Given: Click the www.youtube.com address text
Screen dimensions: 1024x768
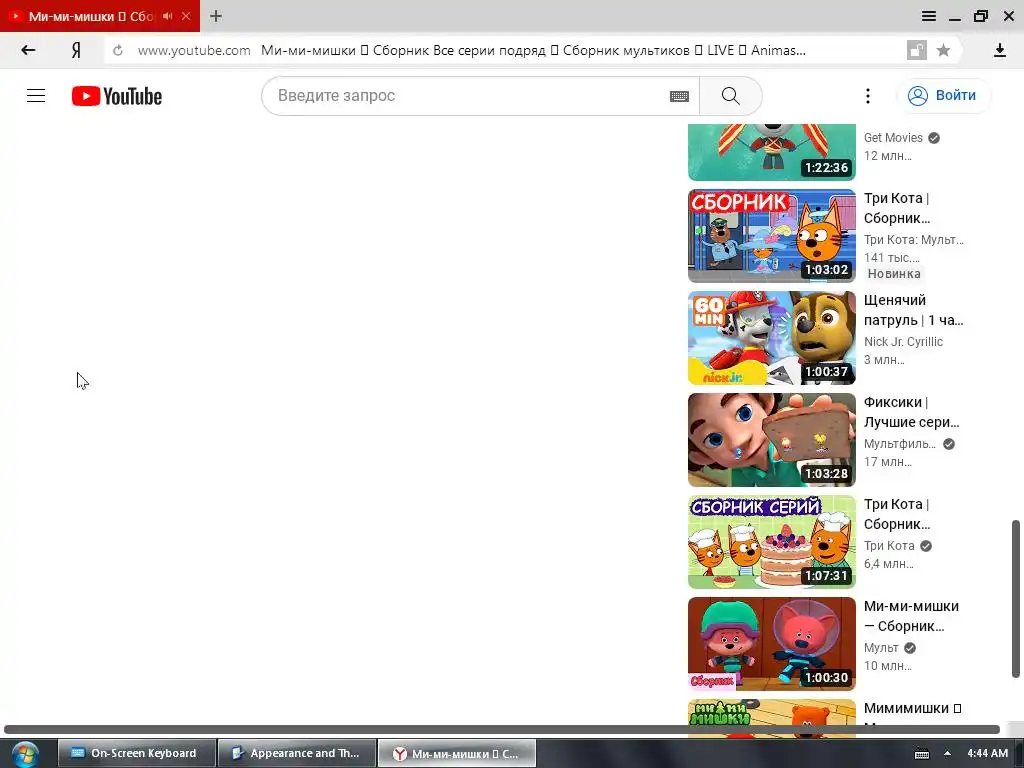Looking at the screenshot, I should pyautogui.click(x=194, y=50).
